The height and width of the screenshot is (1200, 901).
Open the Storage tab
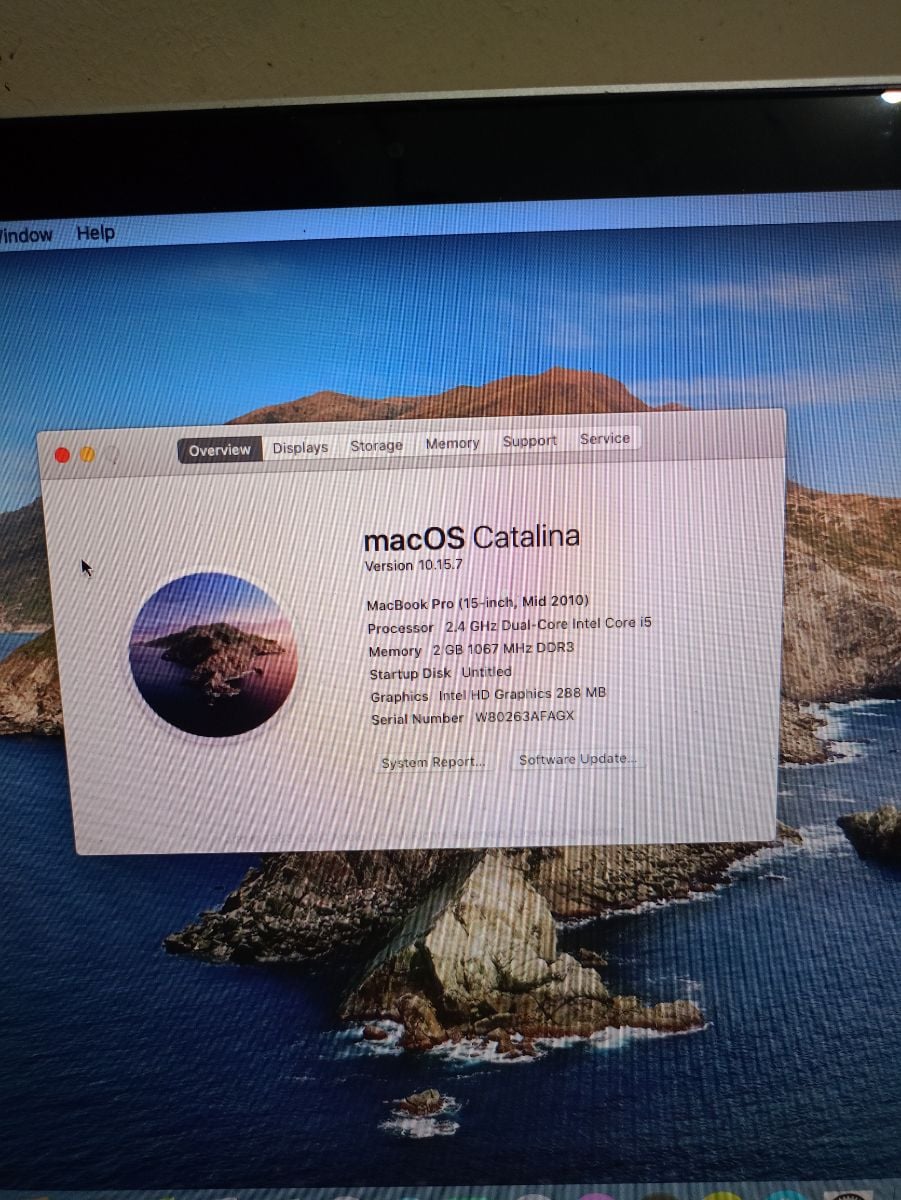(376, 446)
